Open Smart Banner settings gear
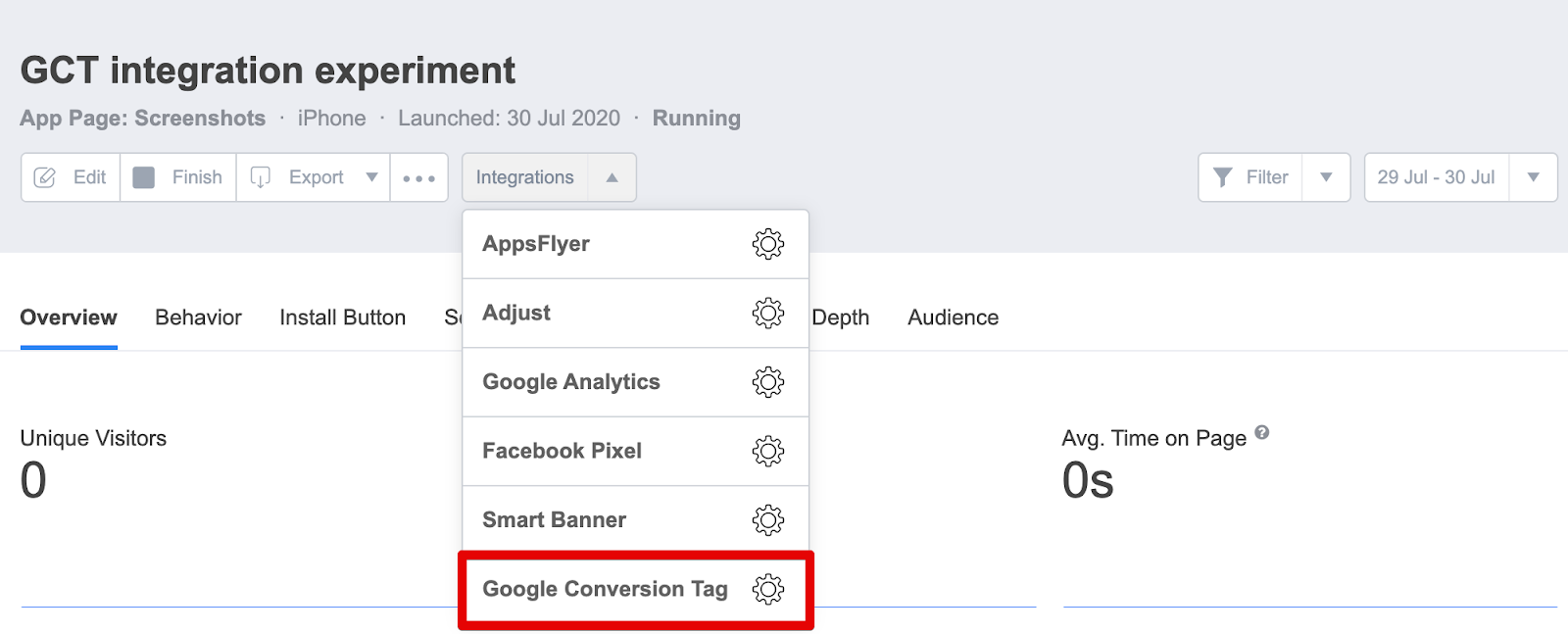 pyautogui.click(x=767, y=520)
